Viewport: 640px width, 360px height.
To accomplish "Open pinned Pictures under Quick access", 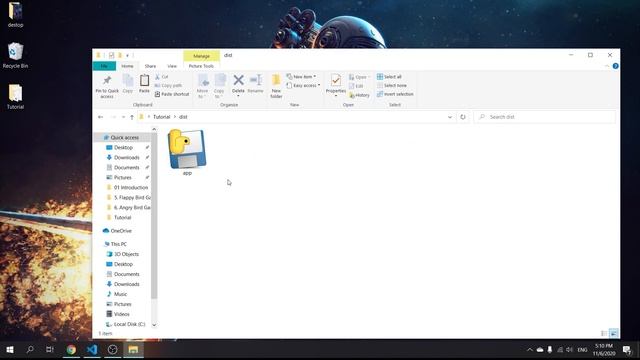I will click(x=122, y=178).
